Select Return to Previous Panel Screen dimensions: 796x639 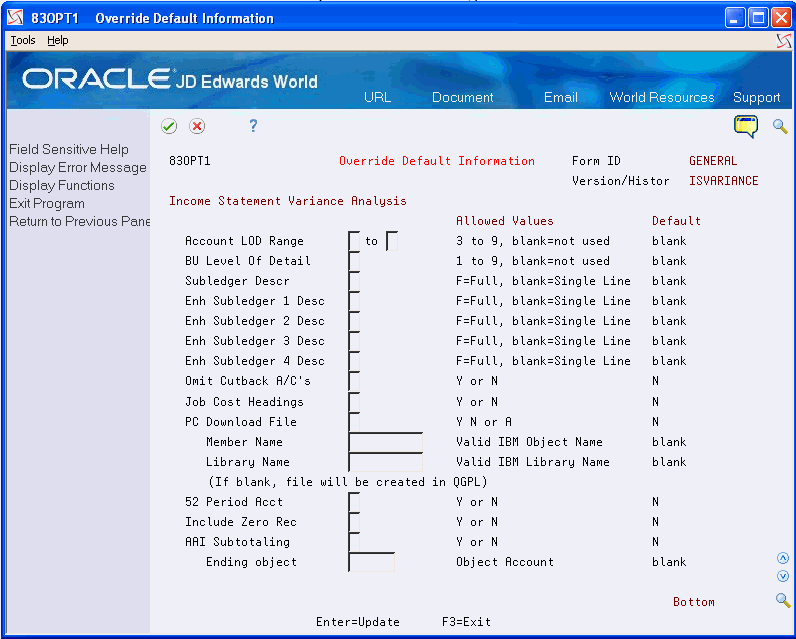tap(79, 221)
